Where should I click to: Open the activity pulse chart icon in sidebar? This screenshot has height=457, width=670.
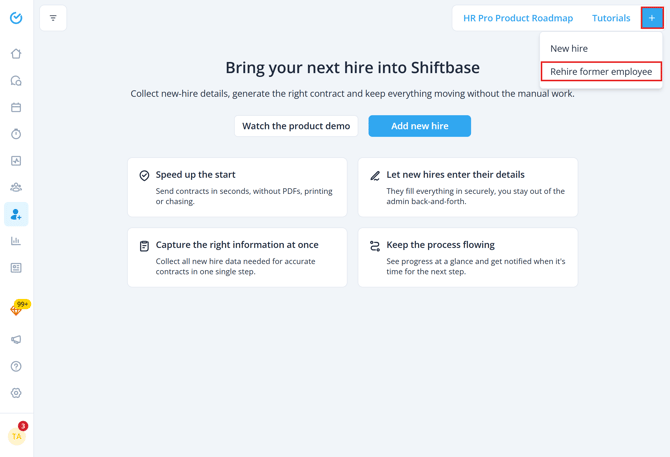coord(16,161)
